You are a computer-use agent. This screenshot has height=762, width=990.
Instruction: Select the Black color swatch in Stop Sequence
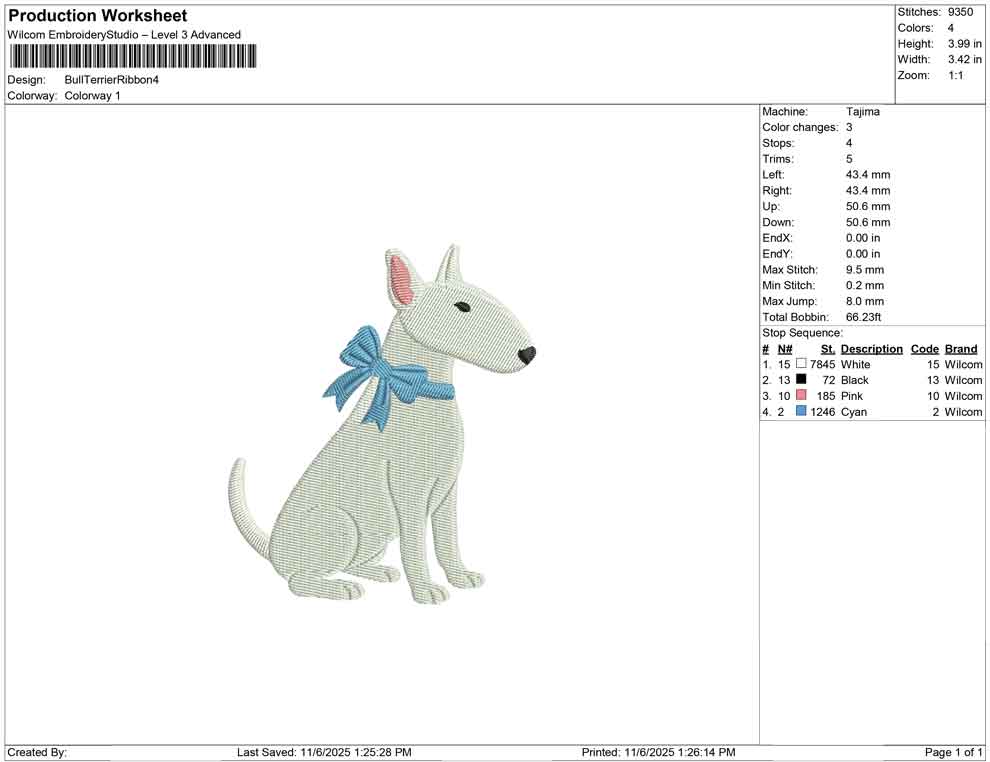[x=800, y=380]
